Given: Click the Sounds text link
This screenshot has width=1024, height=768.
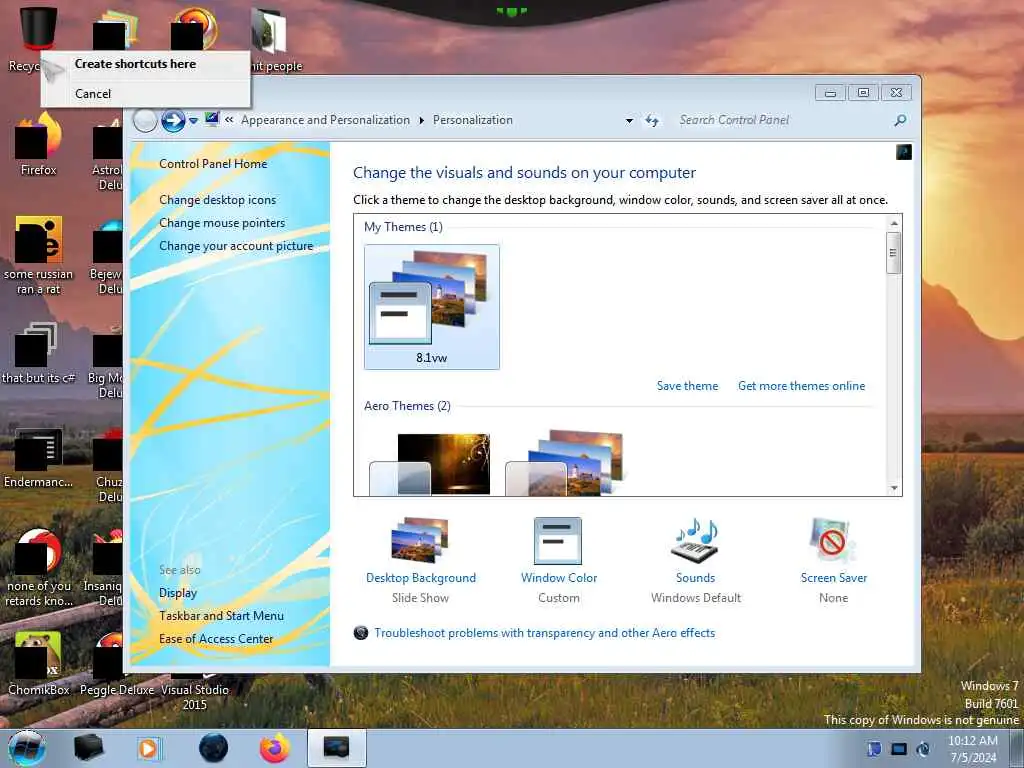Looking at the screenshot, I should click(x=696, y=578).
